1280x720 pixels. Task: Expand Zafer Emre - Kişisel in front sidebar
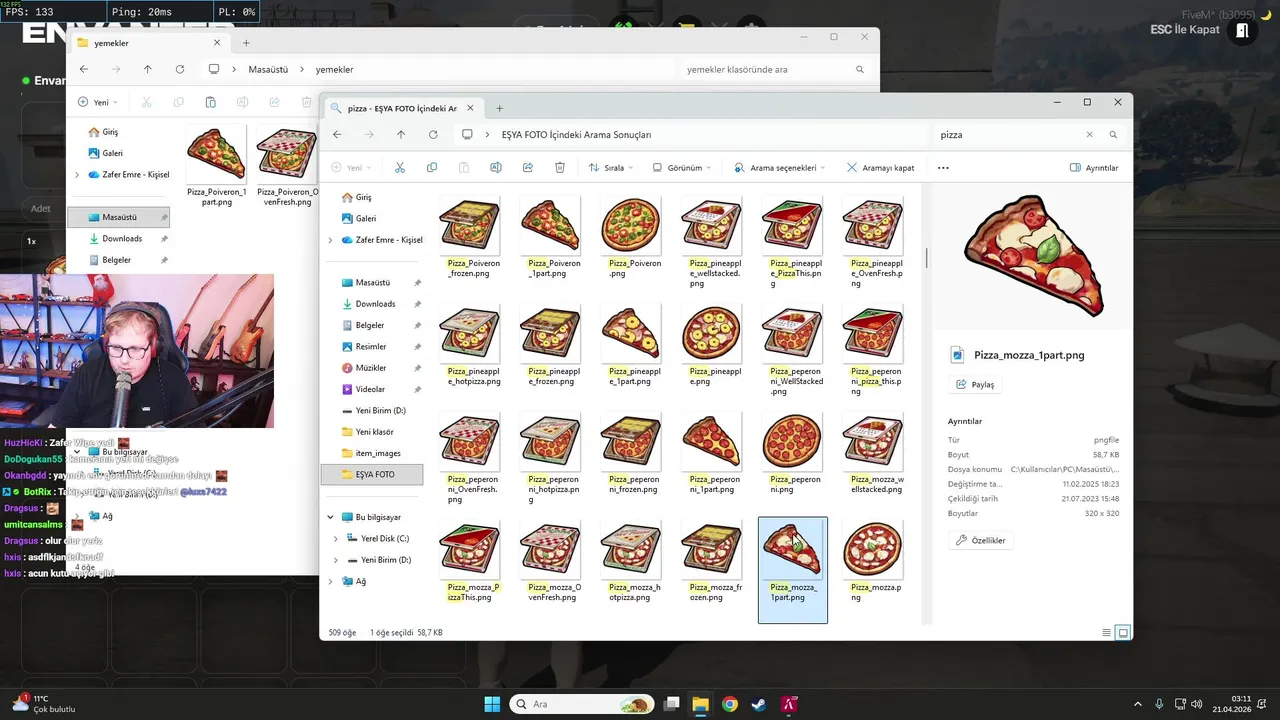[x=331, y=240]
